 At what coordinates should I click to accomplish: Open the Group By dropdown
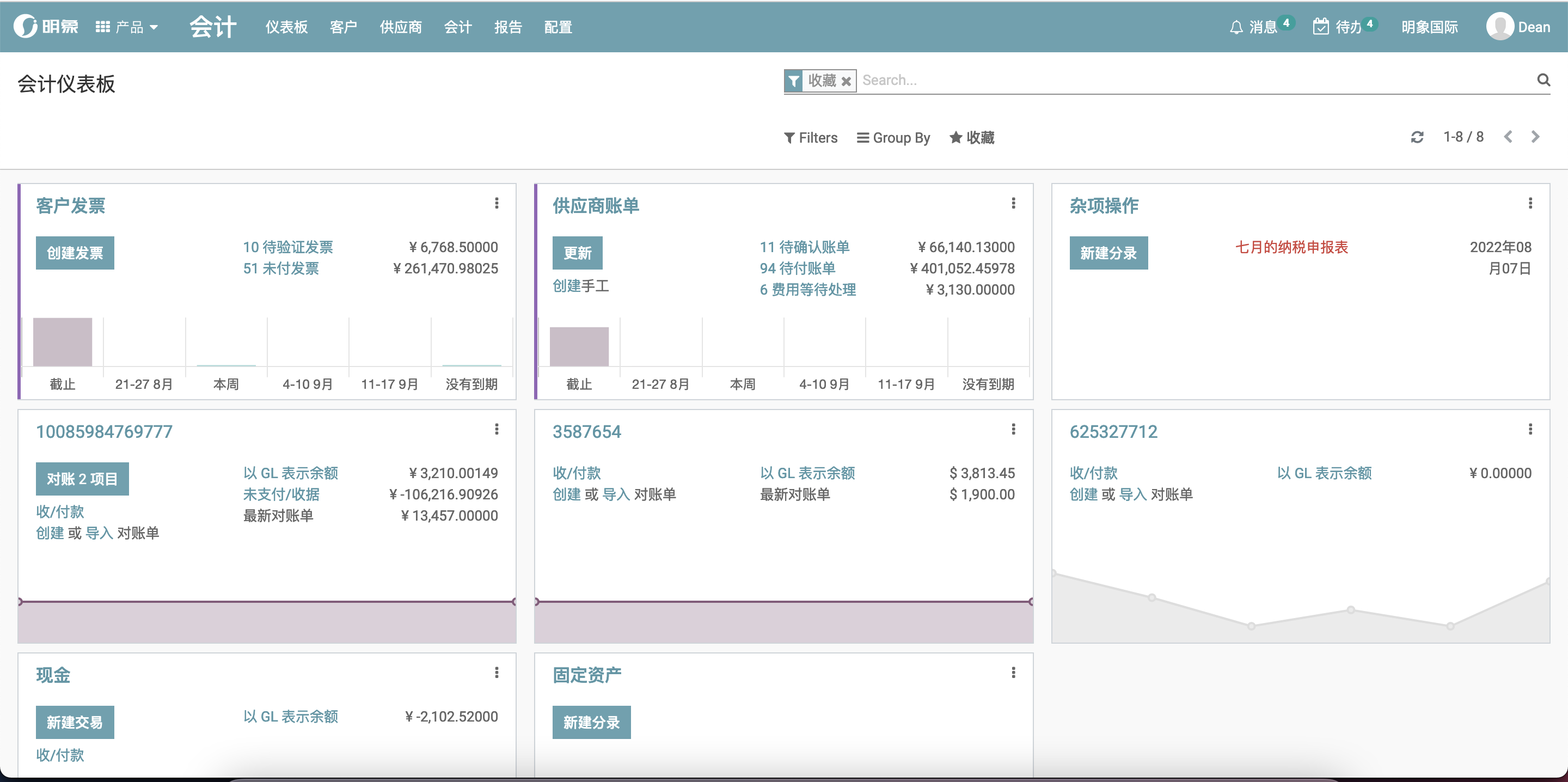tap(893, 137)
